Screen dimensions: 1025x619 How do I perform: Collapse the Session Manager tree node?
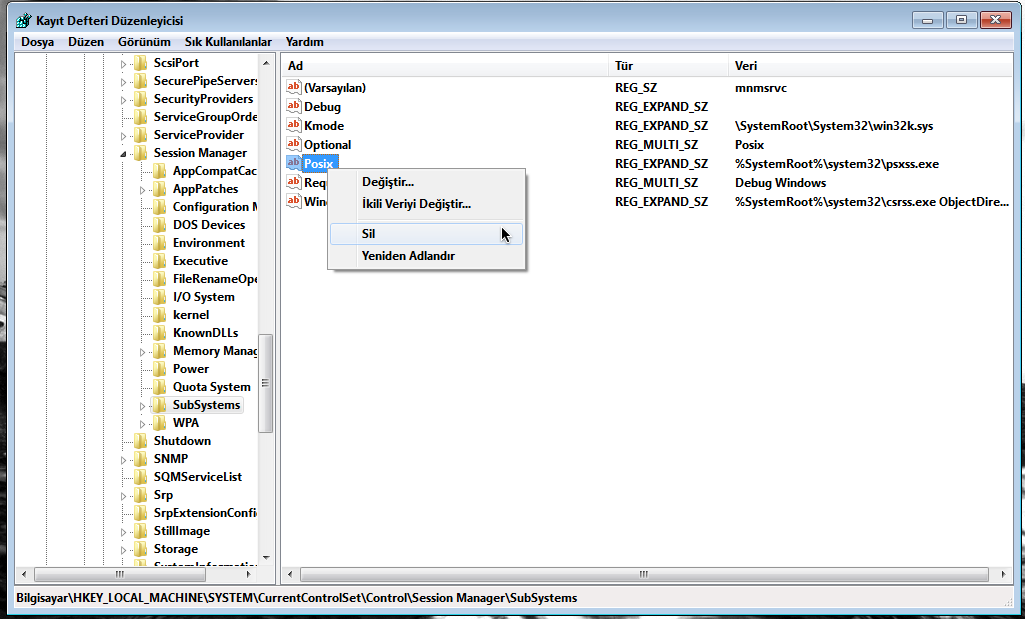124,154
